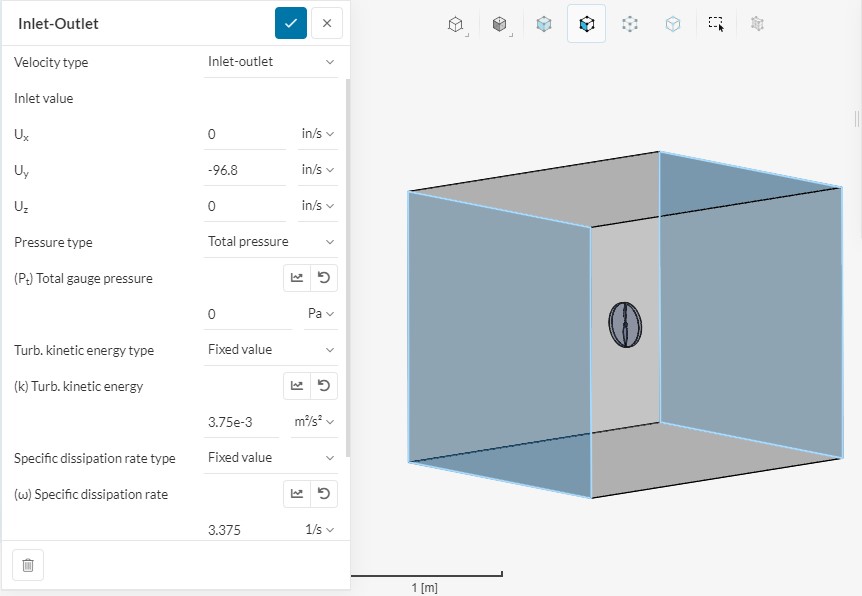The image size is (862, 596).
Task: Open table input for Turb. kinetic energy
Action: tap(297, 385)
